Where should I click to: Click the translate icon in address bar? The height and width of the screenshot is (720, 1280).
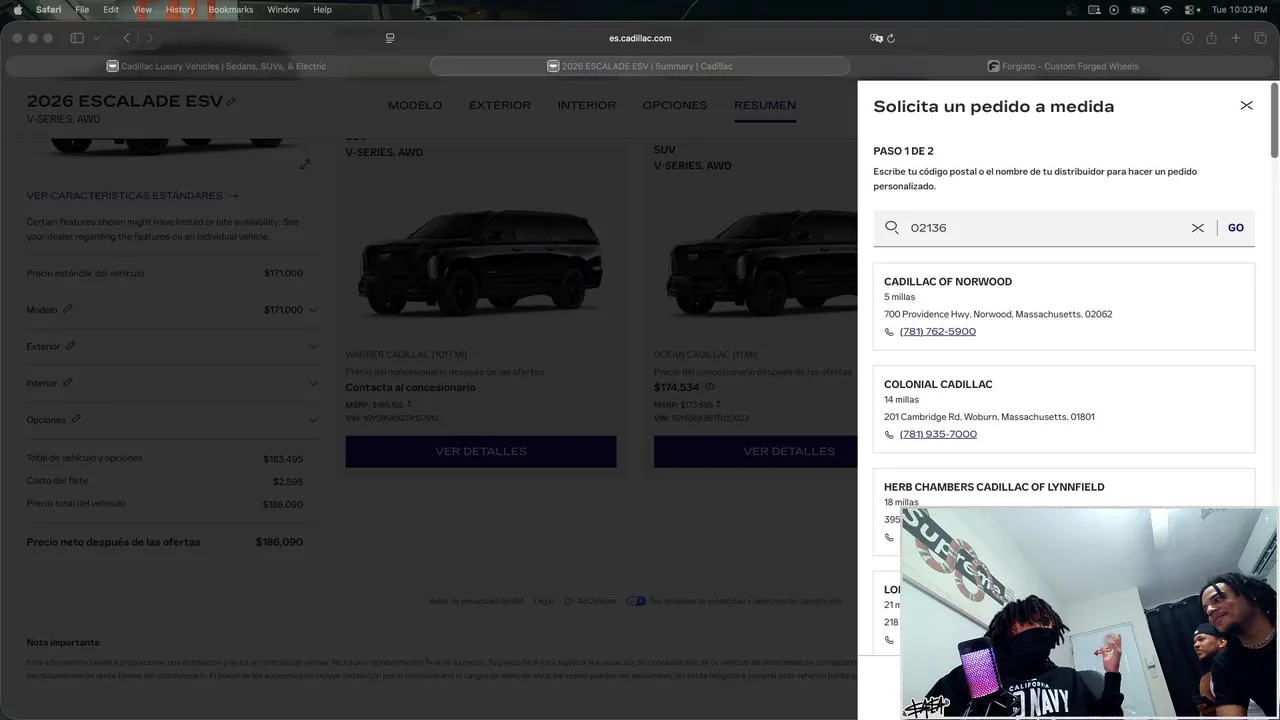pos(876,38)
